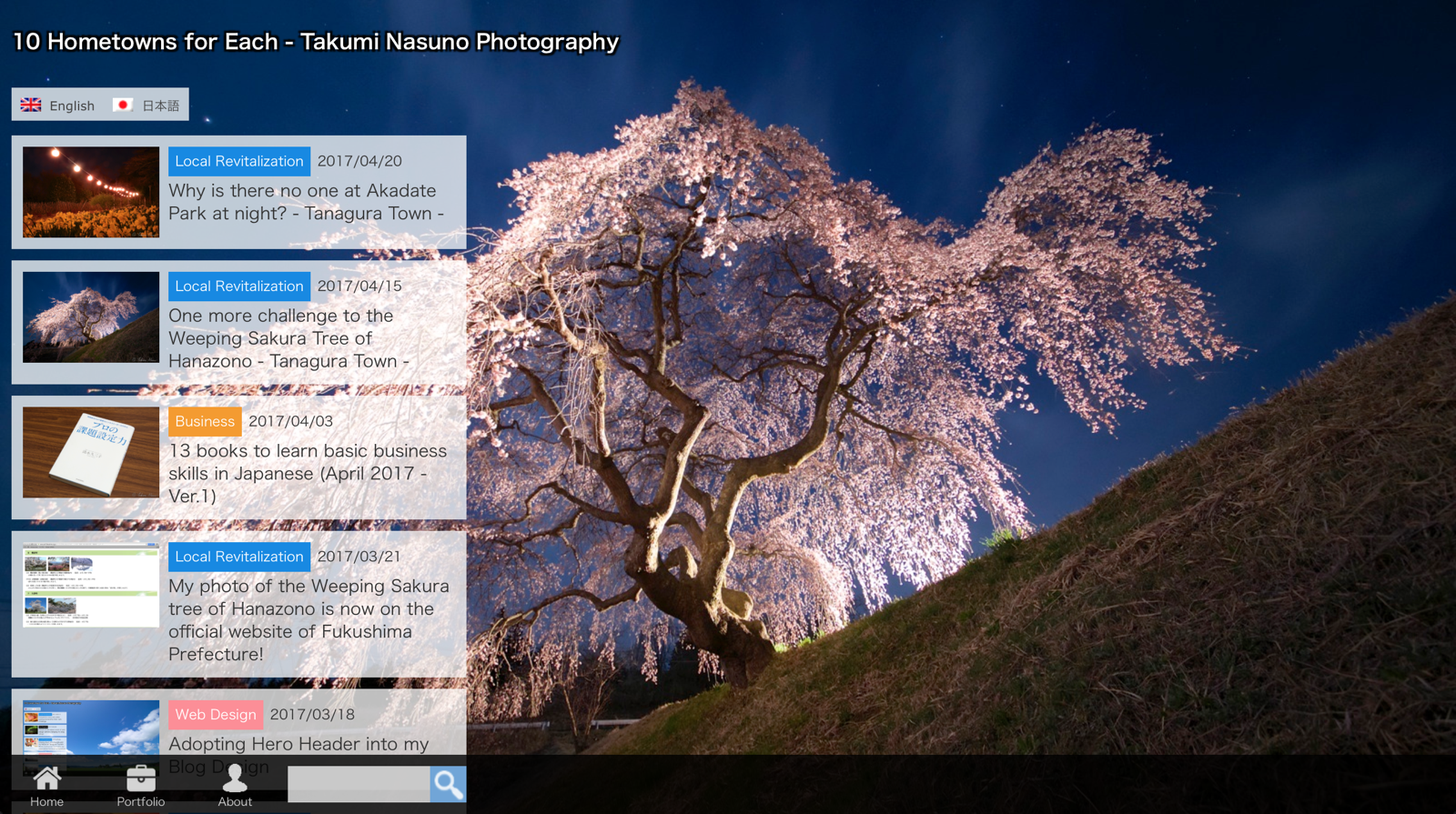Open the Fukushima website screenshot thumbnail
Viewport: 1456px width, 814px height.
[91, 587]
